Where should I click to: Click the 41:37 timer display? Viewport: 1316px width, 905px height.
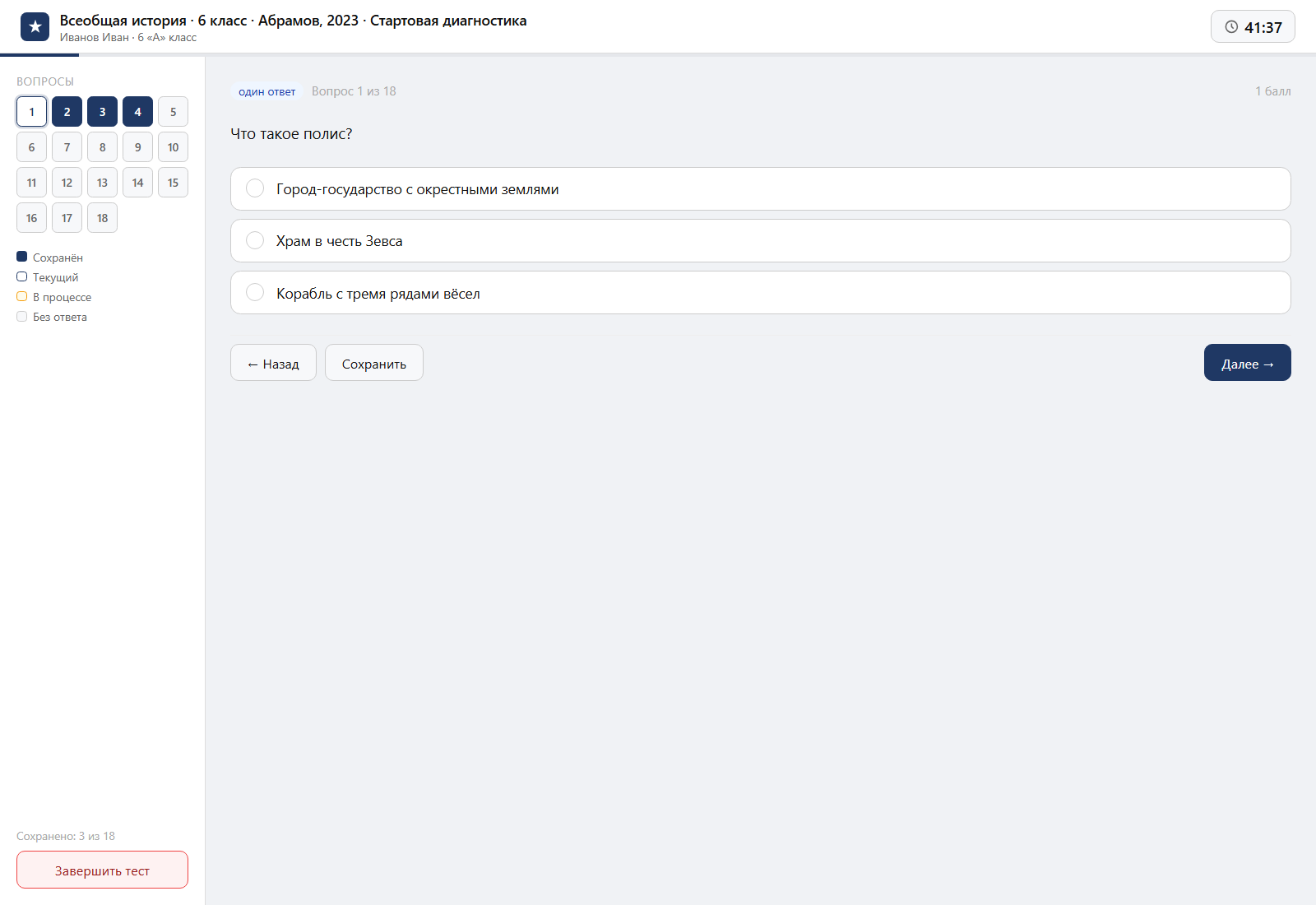pyautogui.click(x=1263, y=27)
